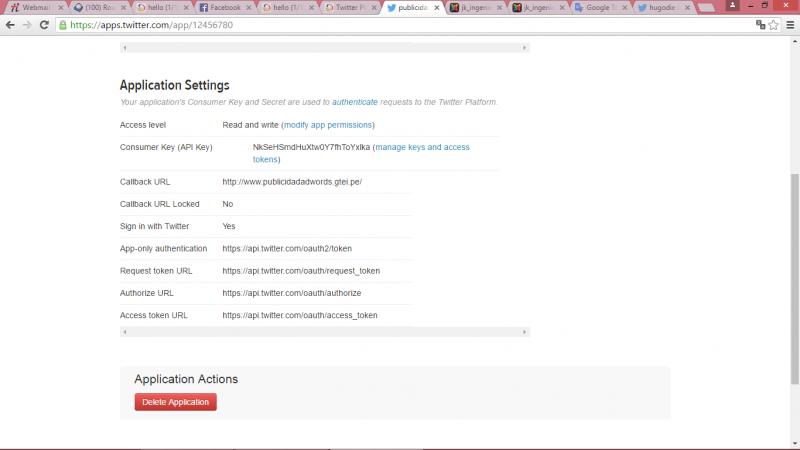
Task: Click the green SSL padlock icon
Action: coord(63,24)
